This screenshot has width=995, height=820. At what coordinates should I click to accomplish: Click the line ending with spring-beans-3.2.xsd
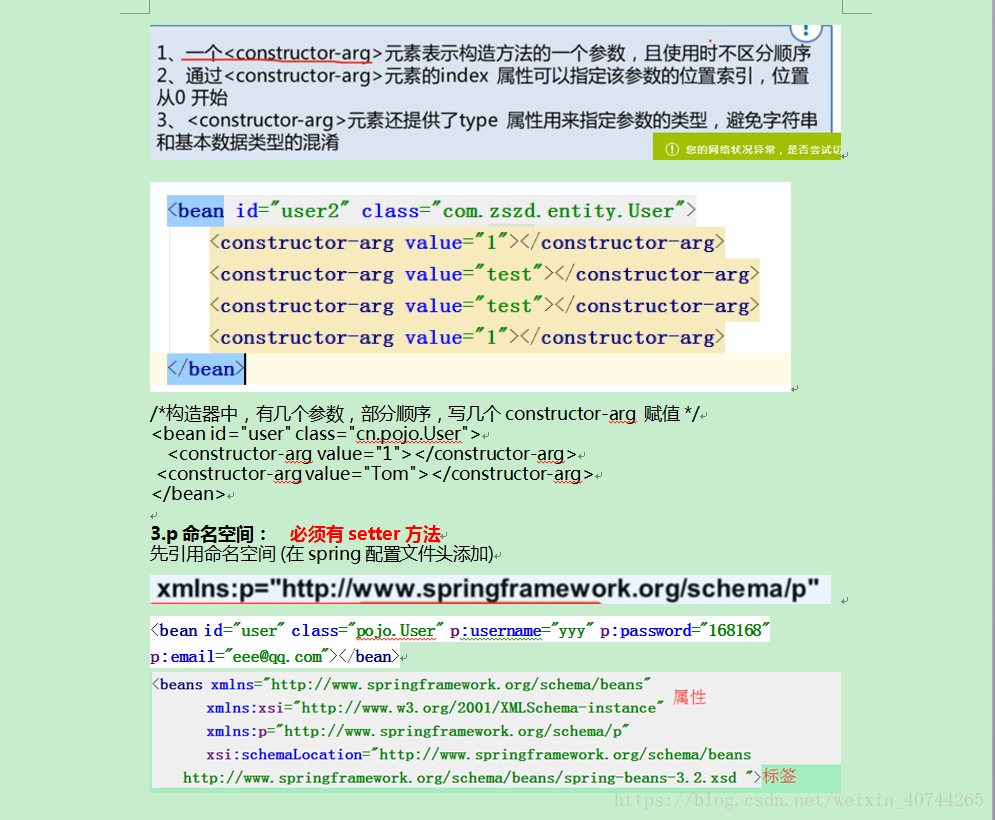coord(471,777)
